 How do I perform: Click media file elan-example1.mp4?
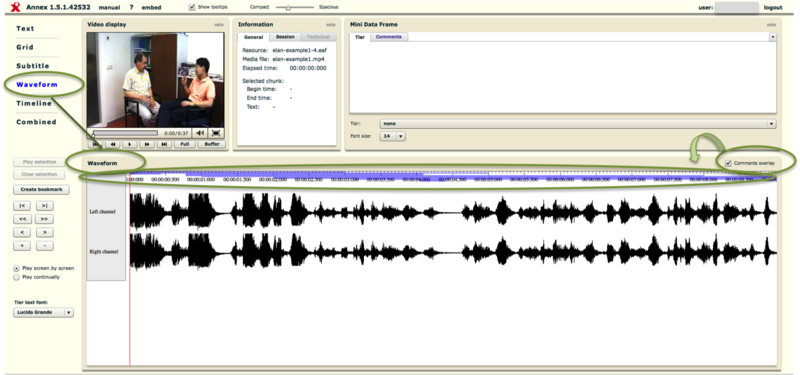click(x=297, y=59)
